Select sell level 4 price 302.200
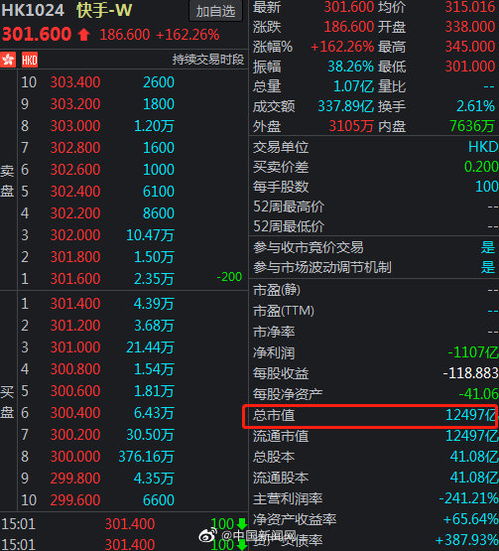The image size is (499, 551). tap(75, 213)
